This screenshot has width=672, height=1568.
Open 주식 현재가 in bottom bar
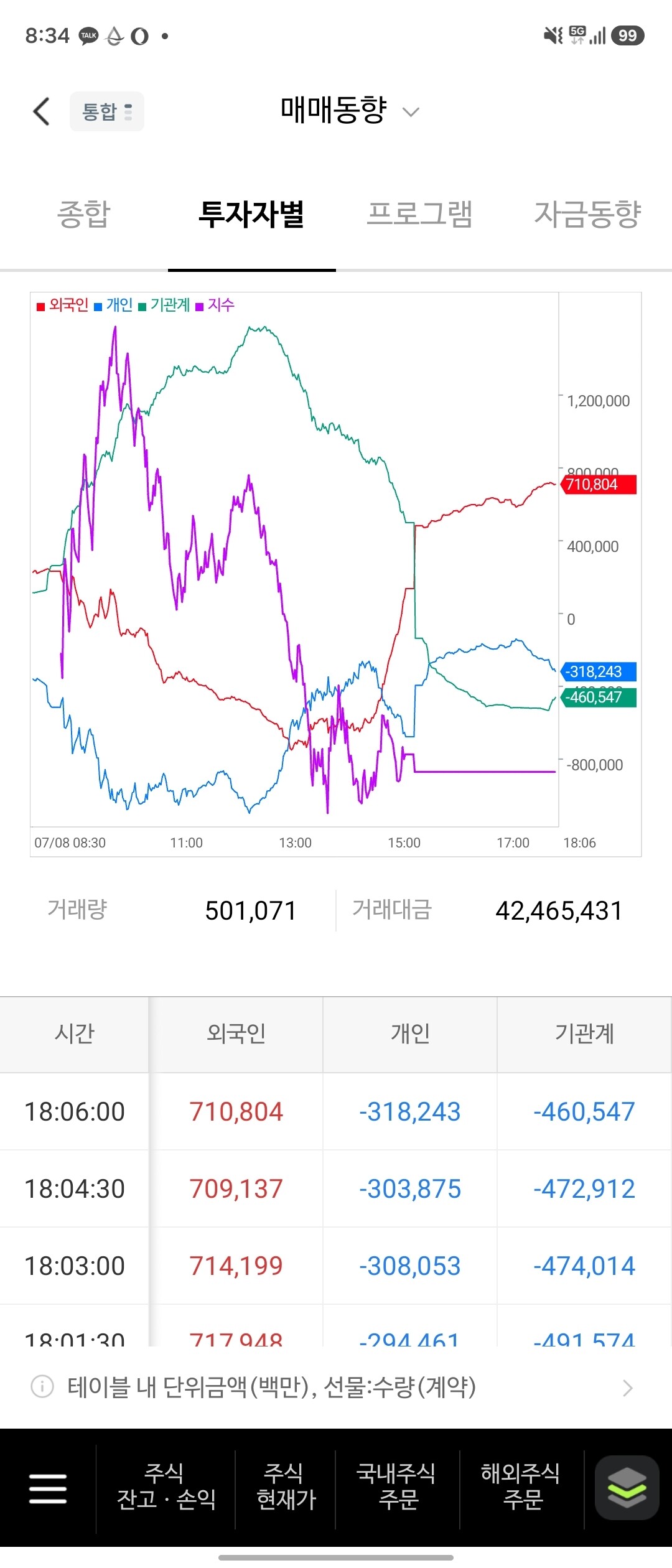286,1487
